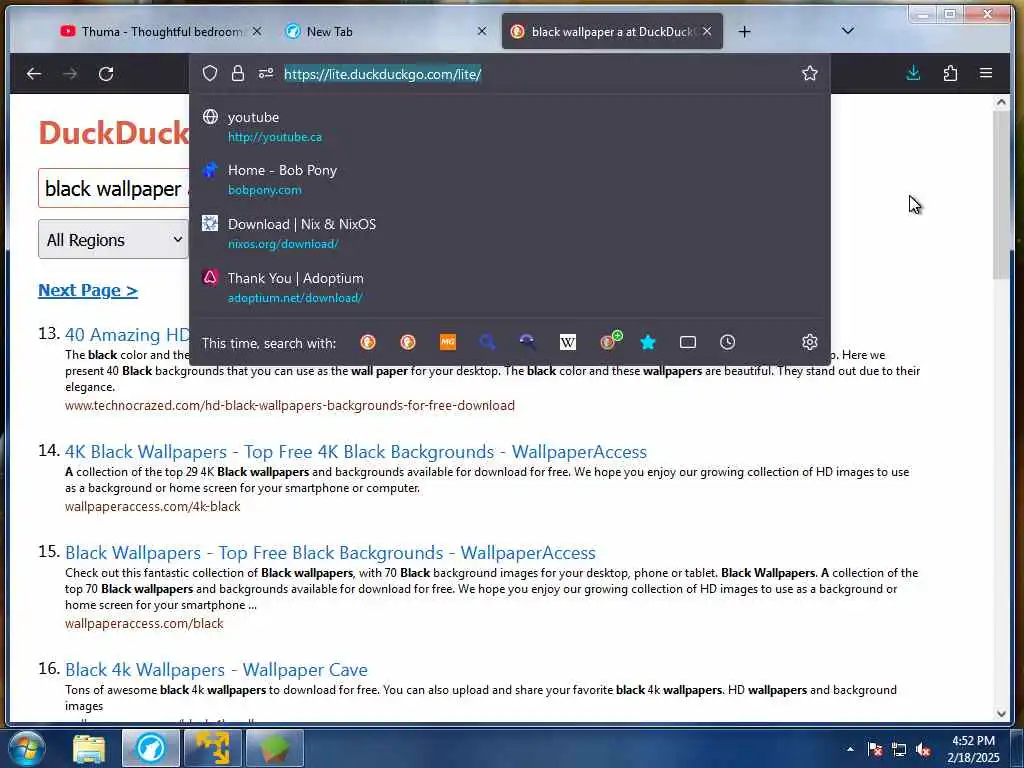Image resolution: width=1024 pixels, height=768 pixels.
Task: Open the clock showing 4:52 PM
Action: [x=974, y=749]
